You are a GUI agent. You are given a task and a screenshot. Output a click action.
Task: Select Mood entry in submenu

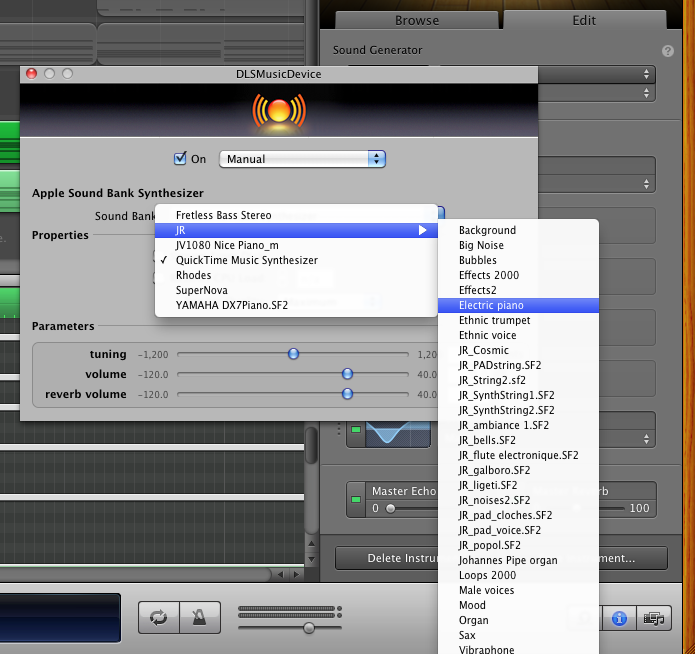pyautogui.click(x=518, y=606)
